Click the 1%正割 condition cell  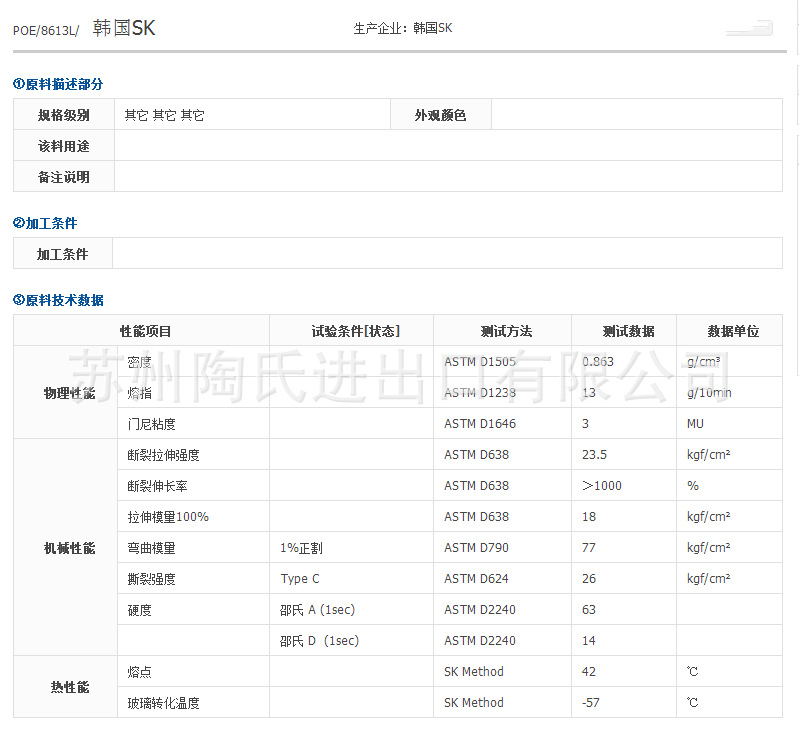352,547
